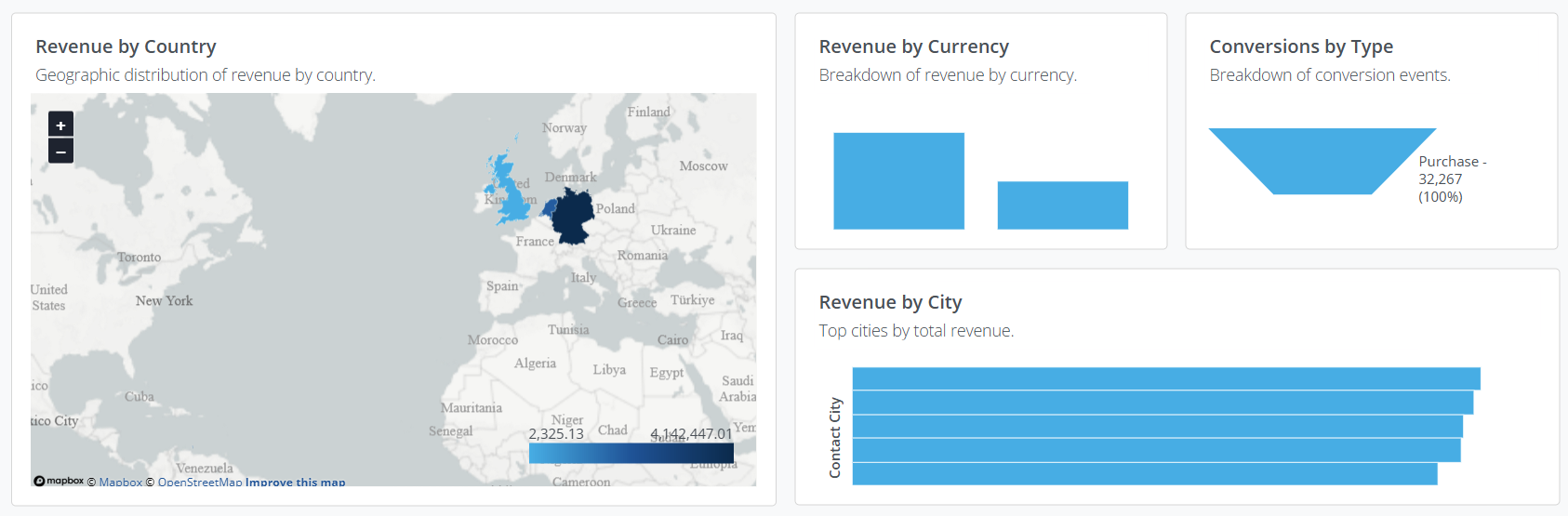Click the 4,142,447.01 legend maximum value
Image resolution: width=1568 pixels, height=516 pixels.
[x=691, y=434]
